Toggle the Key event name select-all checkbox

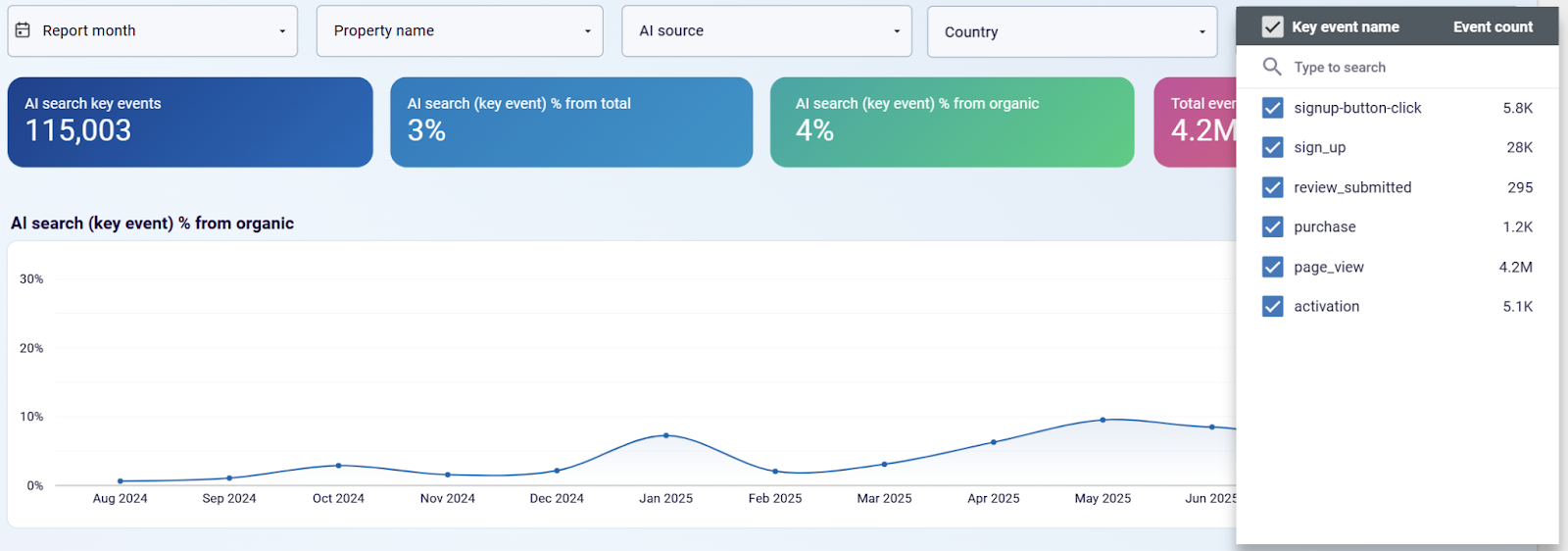coord(1272,27)
